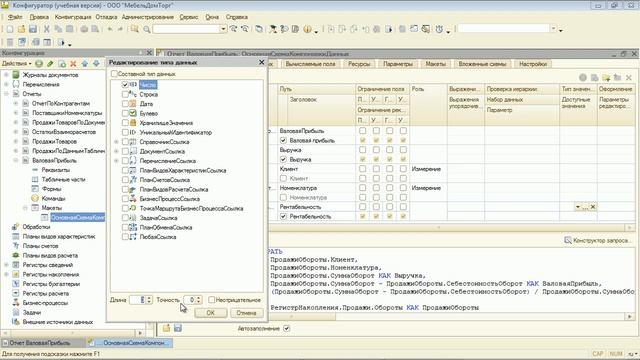Open the Действия dropdown menu
Screen dimensions: 640x360
pos(17,64)
